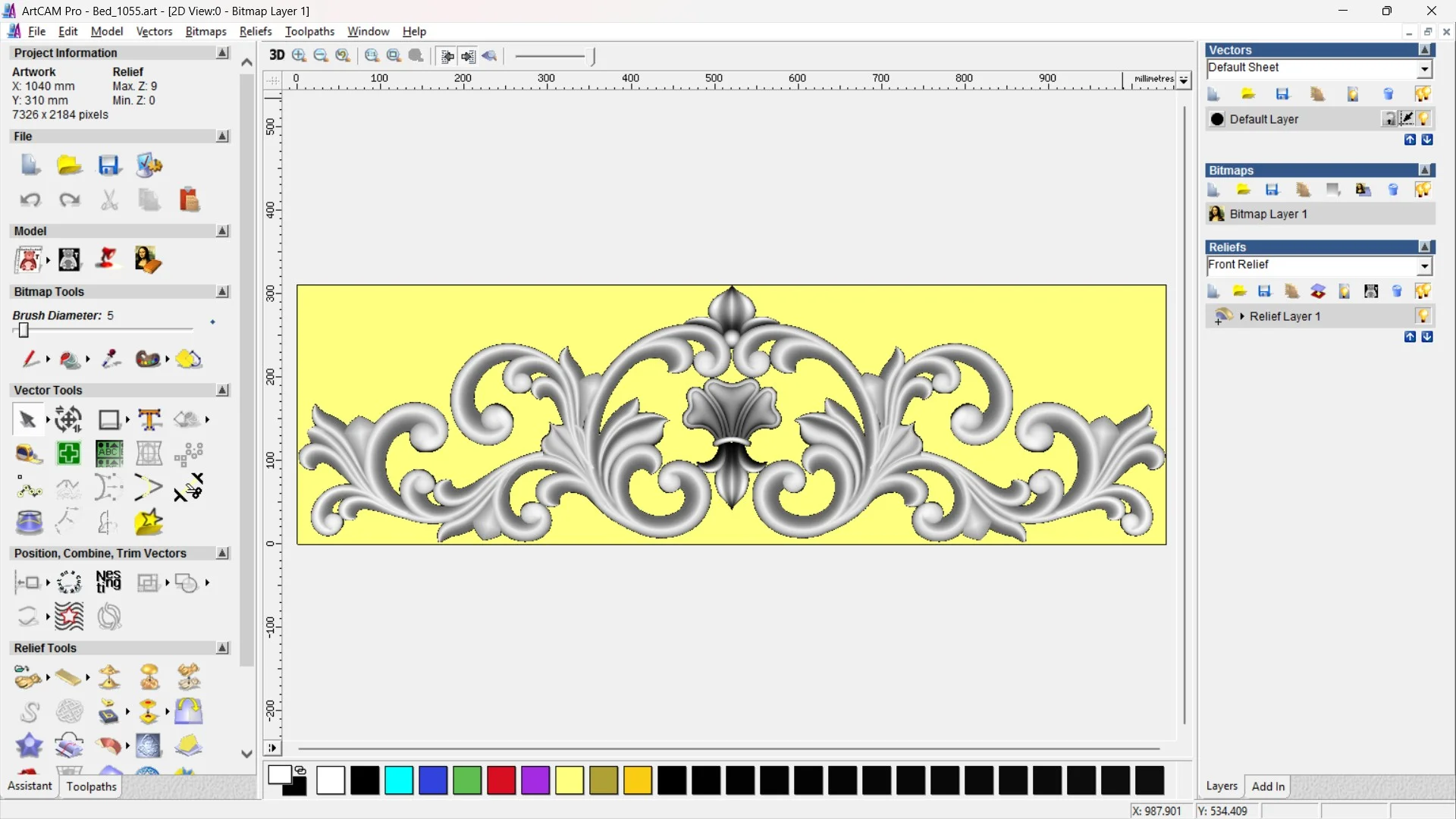
Task: Select the Create Vector Text tool
Action: 149,419
